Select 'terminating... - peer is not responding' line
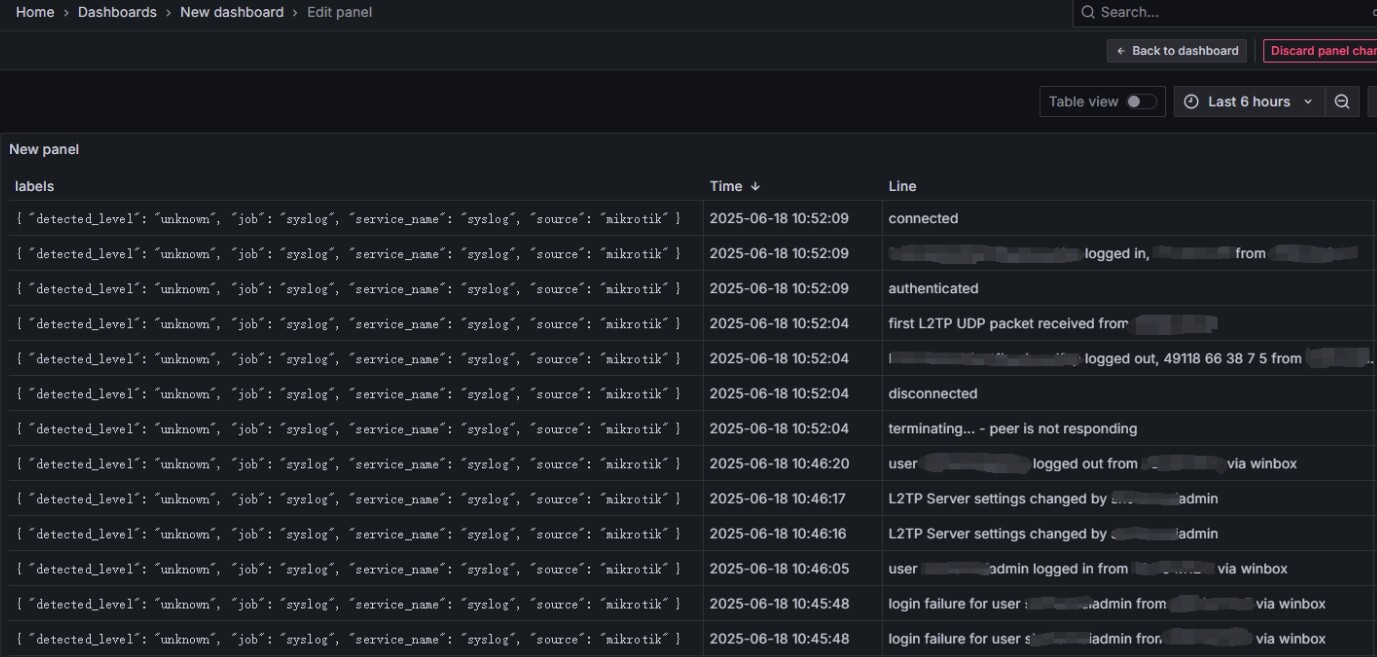The width and height of the screenshot is (1377, 657). [1012, 428]
